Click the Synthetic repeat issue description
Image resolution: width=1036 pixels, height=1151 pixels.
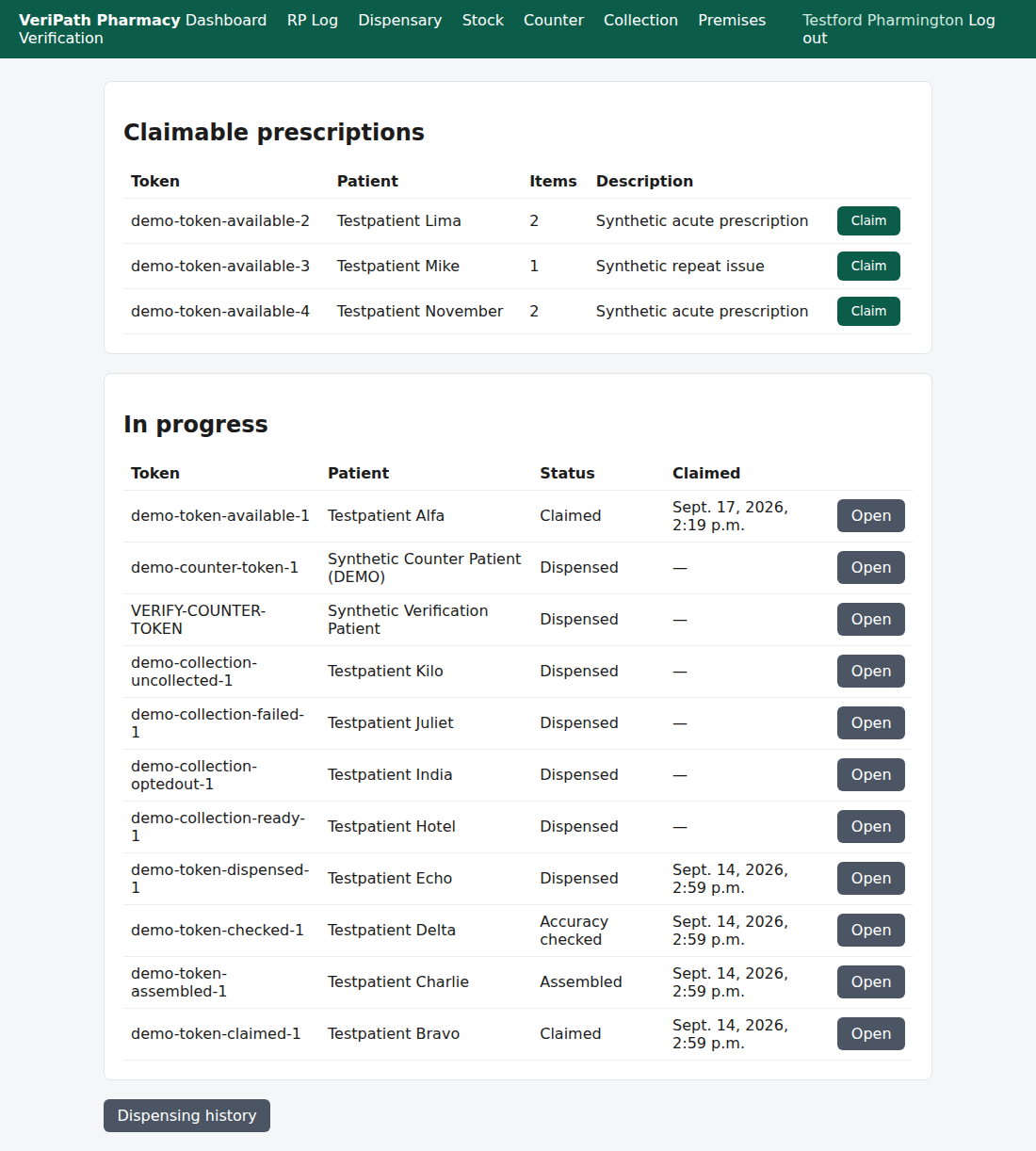[x=680, y=266]
